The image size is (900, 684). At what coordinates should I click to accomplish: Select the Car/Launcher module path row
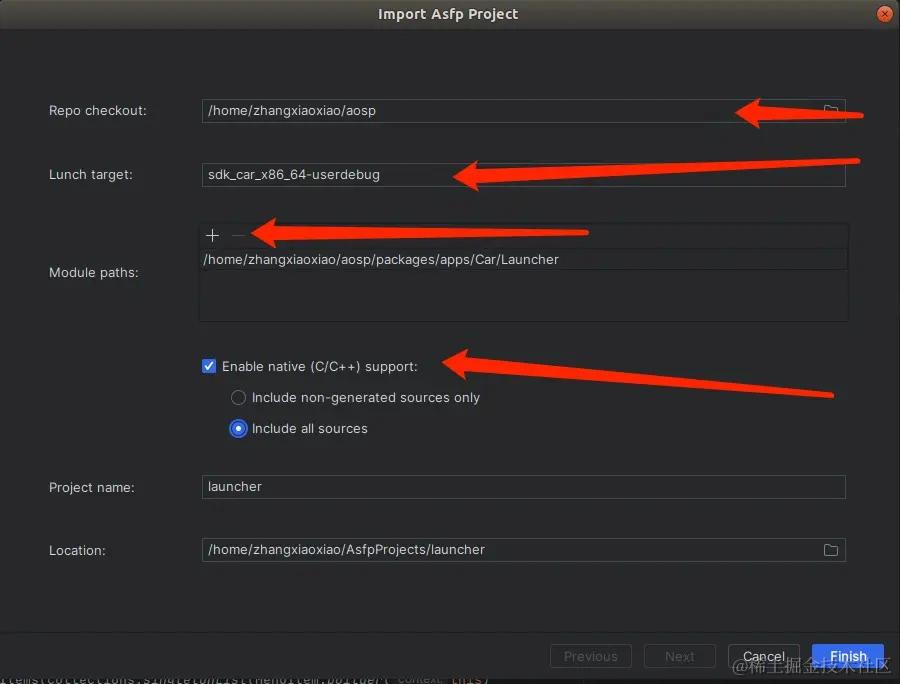pyautogui.click(x=523, y=259)
